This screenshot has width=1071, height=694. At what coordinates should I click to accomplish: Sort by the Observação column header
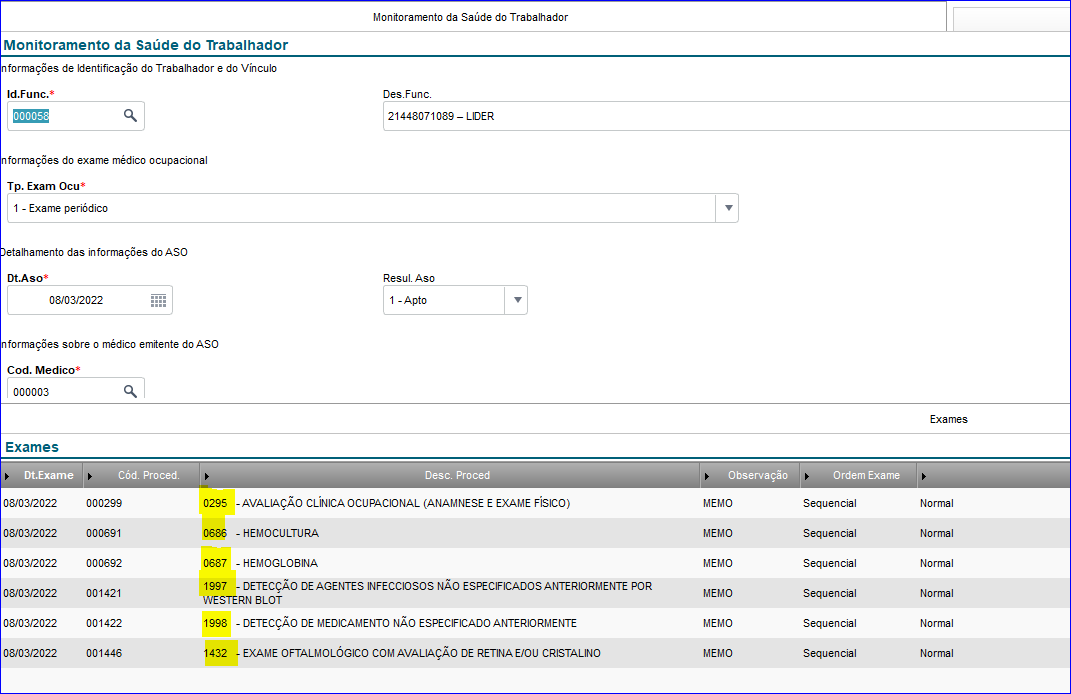pyautogui.click(x=757, y=475)
